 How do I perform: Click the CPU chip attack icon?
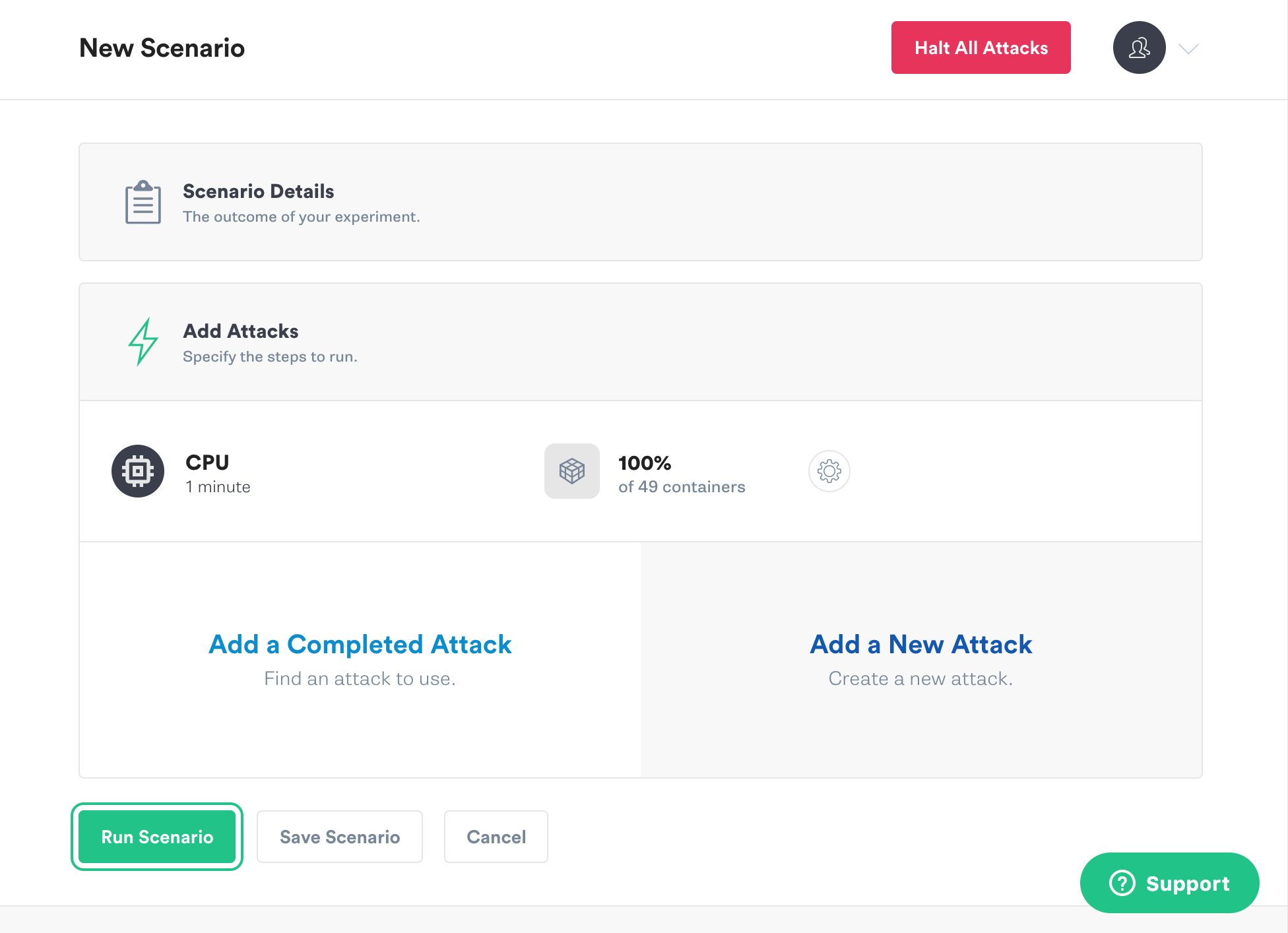(x=138, y=471)
